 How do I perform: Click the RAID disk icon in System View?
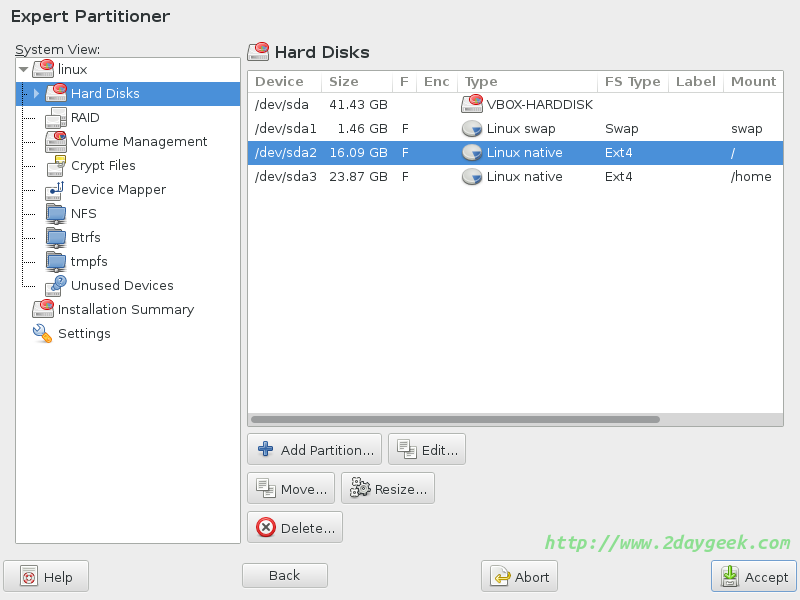tap(55, 118)
